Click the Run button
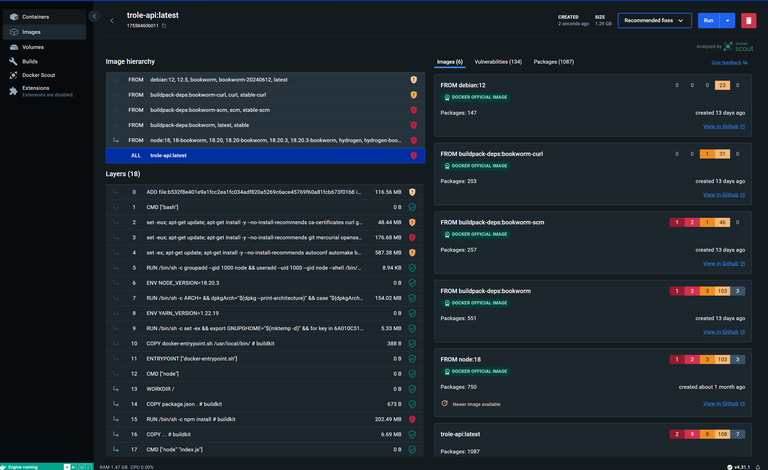 pos(708,21)
